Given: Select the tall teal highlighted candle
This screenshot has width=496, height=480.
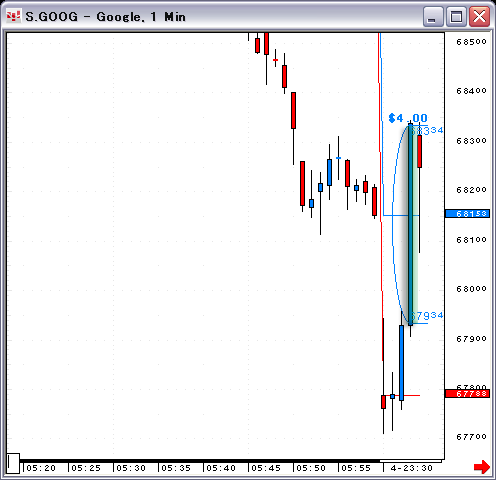Looking at the screenshot, I should 411,225.
